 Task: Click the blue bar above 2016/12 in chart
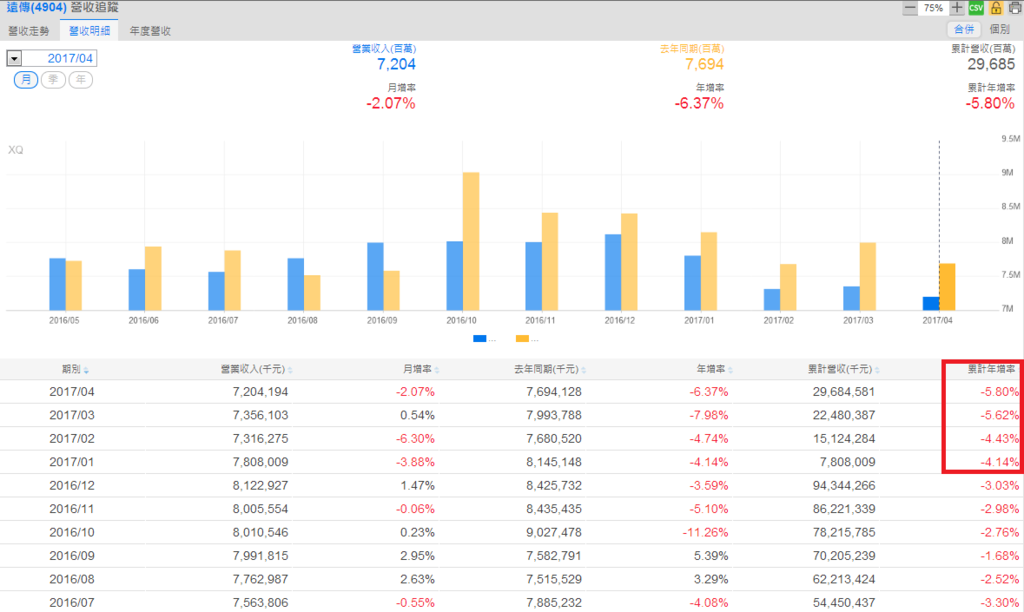[x=613, y=272]
